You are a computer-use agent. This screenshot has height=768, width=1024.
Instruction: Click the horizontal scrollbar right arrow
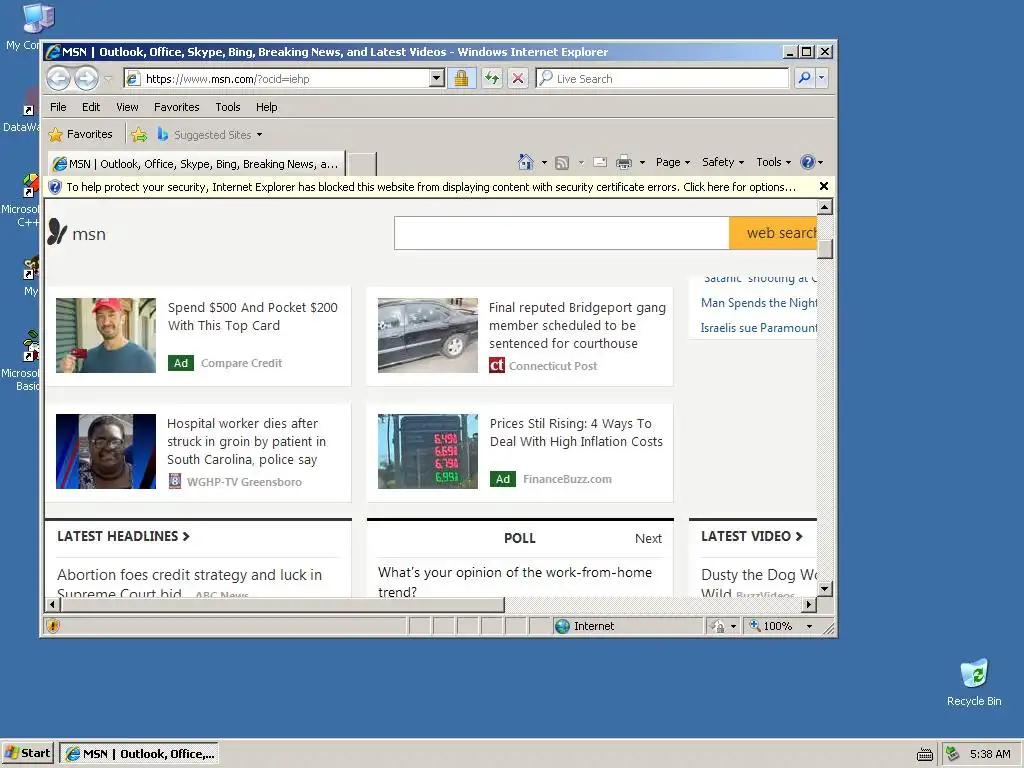coord(809,605)
